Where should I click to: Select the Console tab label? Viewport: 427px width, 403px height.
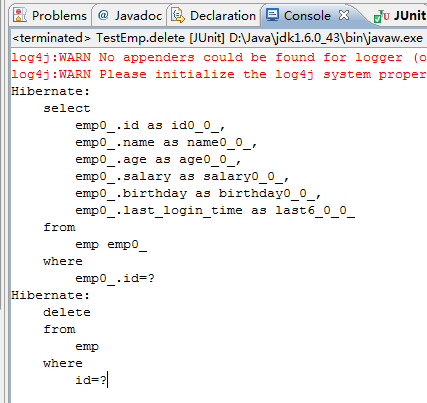(x=307, y=16)
